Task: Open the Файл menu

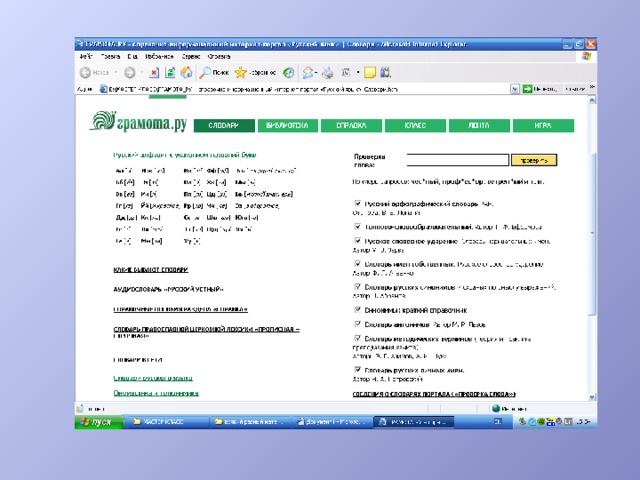Action: coord(86,57)
